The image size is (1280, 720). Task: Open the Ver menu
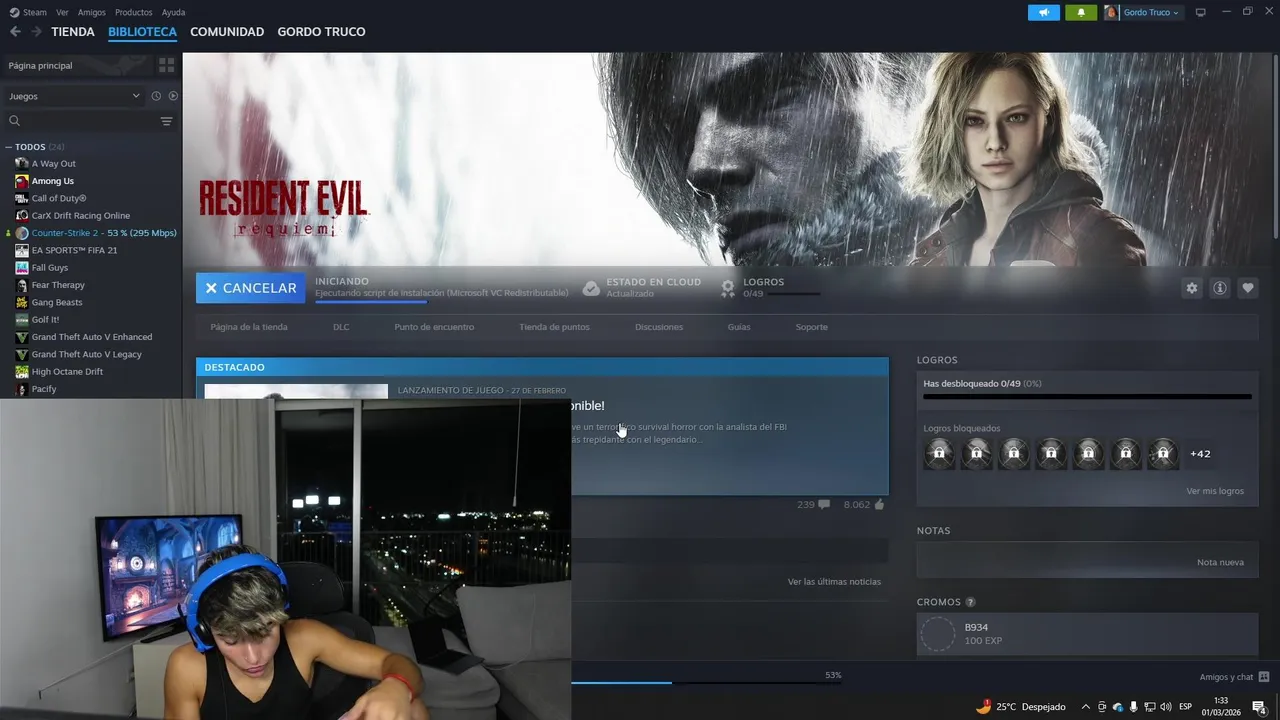pyautogui.click(x=62, y=12)
